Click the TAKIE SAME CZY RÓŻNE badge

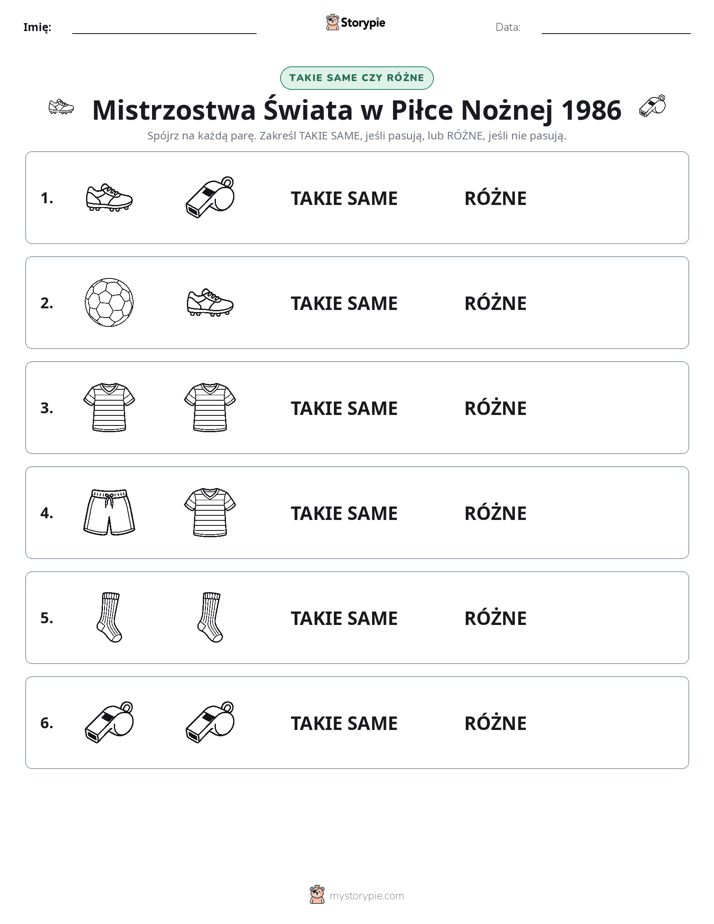[356, 78]
